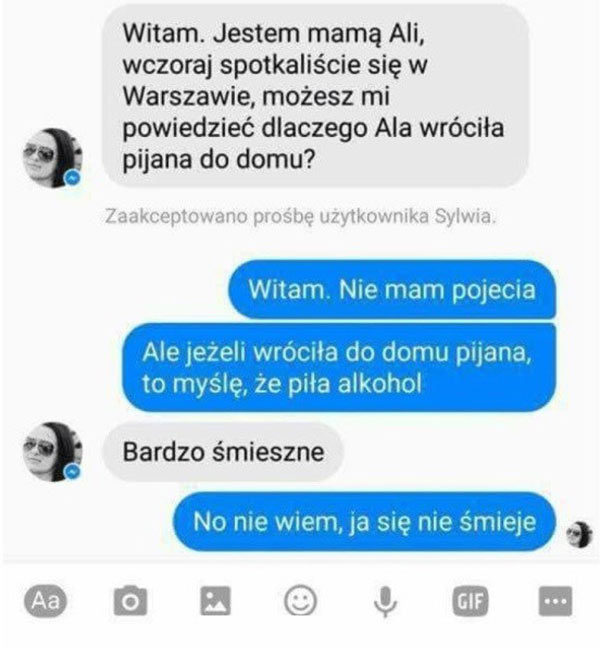Tap Messenger badge on the lower avatar
Image resolution: width=600 pixels, height=647 pixels.
(73, 472)
